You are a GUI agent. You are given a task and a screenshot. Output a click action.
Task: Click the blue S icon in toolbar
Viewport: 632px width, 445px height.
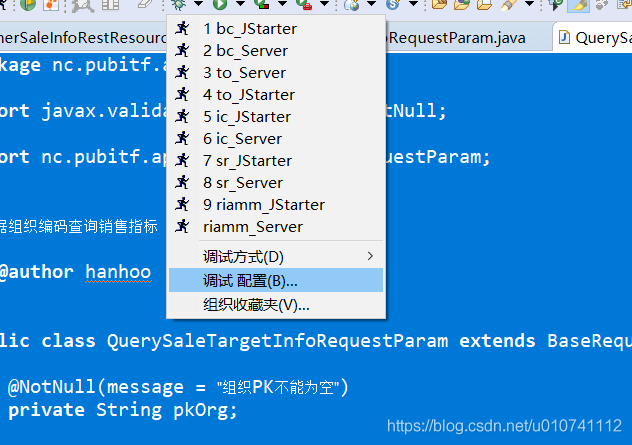point(392,5)
